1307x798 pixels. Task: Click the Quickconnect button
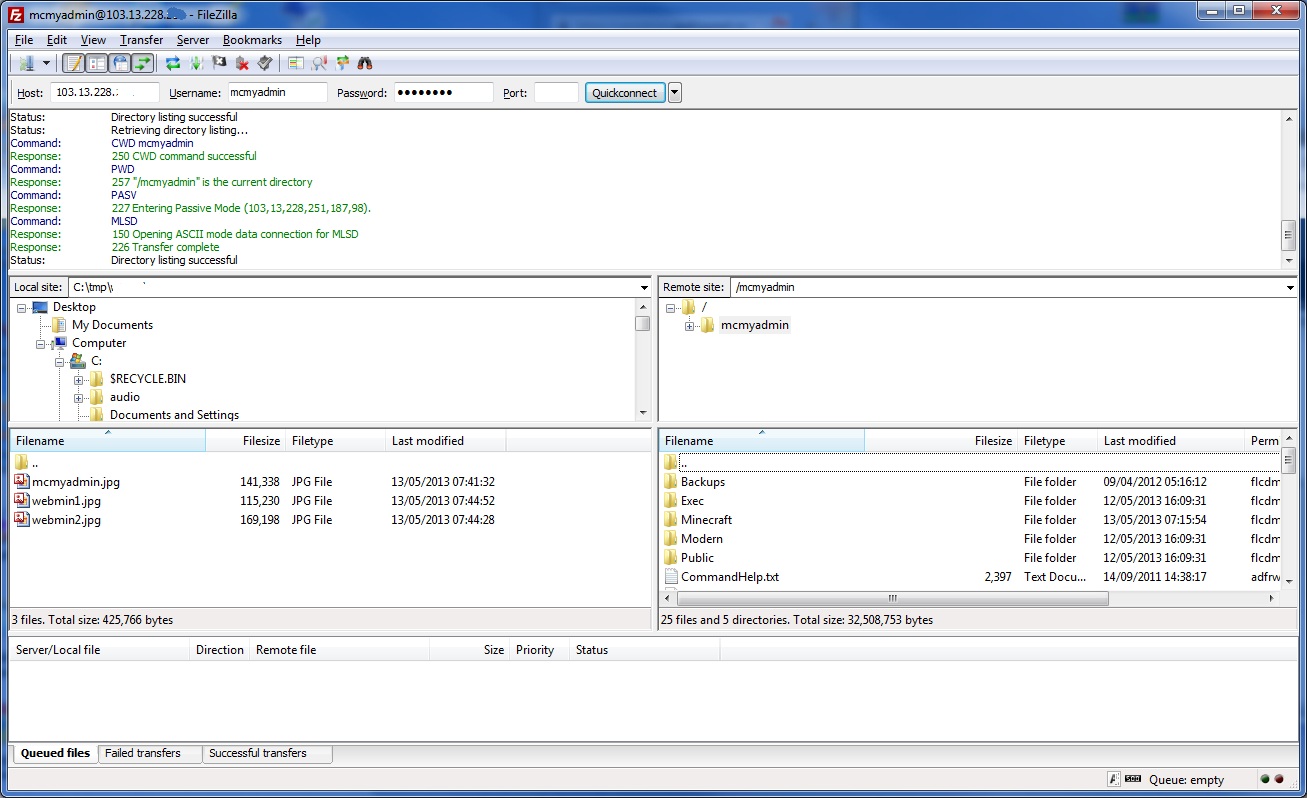pos(625,93)
